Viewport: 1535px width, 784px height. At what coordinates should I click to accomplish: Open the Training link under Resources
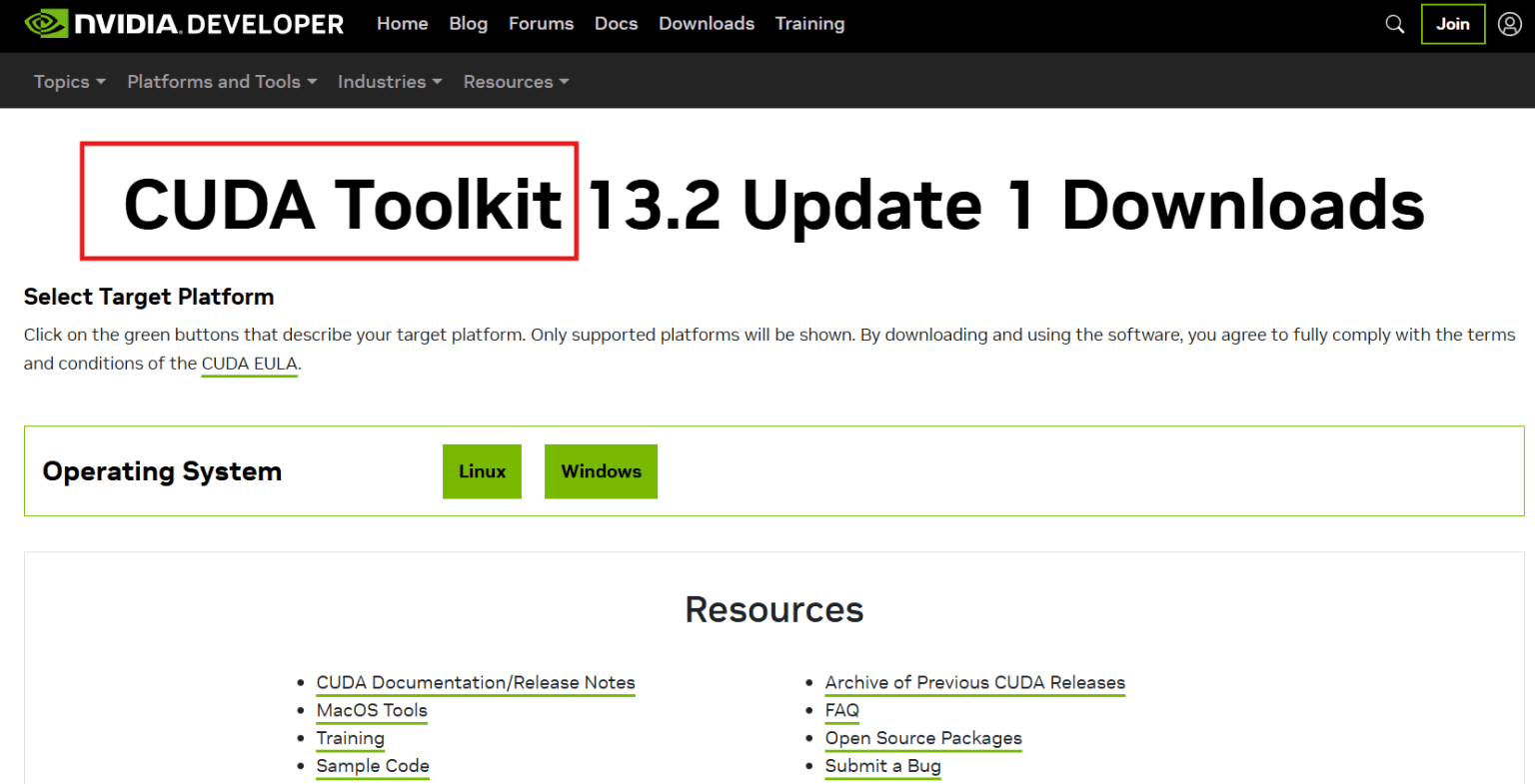(351, 739)
